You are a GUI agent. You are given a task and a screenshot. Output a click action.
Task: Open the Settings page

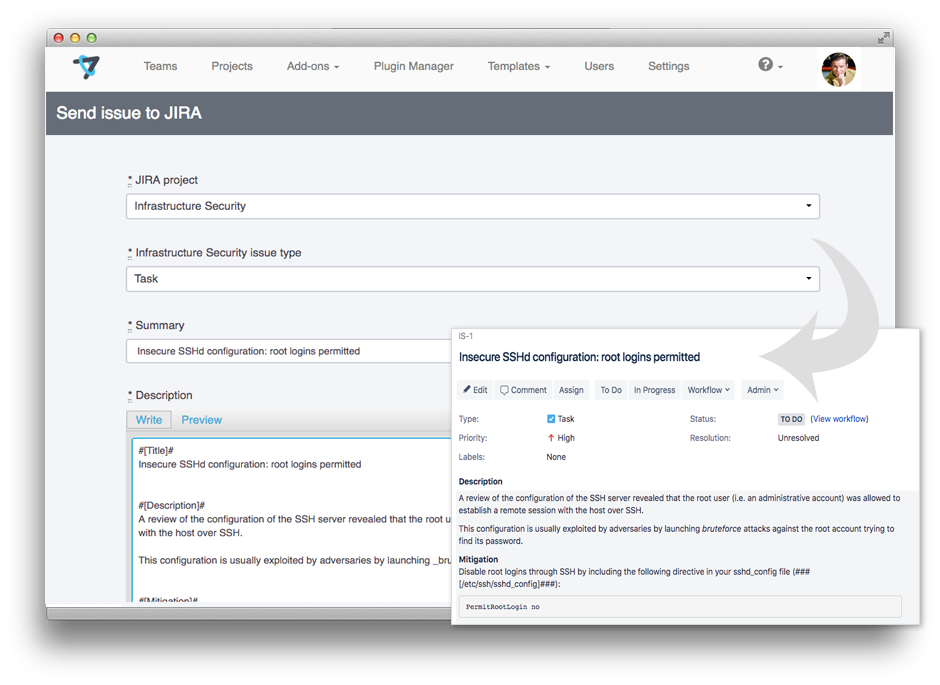pyautogui.click(x=668, y=66)
